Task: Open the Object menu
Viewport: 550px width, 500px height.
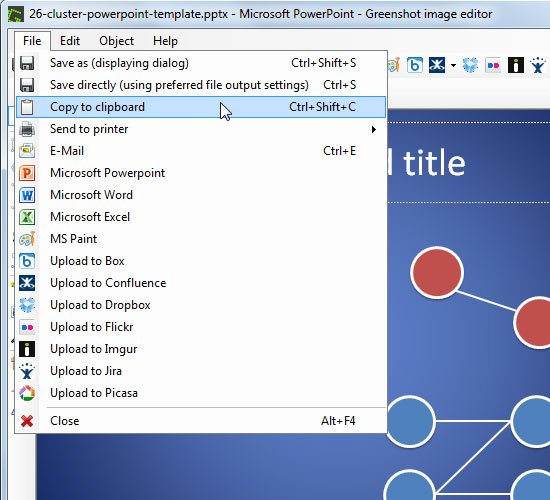Action: click(x=116, y=41)
